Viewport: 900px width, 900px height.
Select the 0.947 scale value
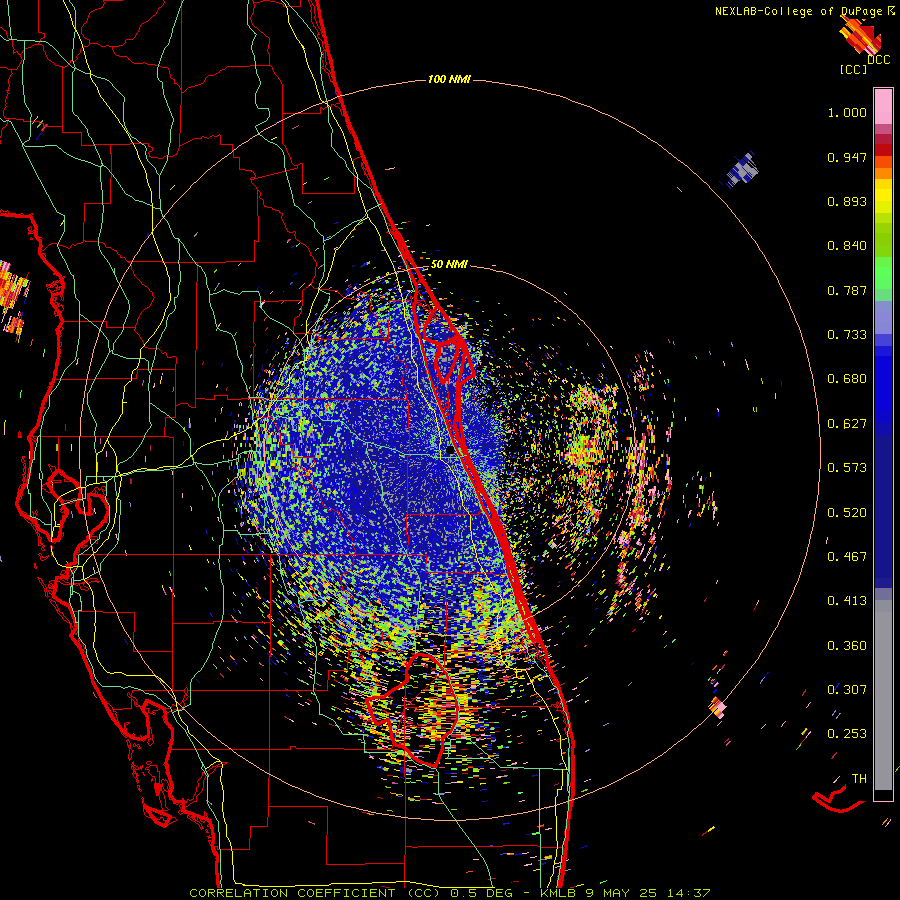coord(847,157)
